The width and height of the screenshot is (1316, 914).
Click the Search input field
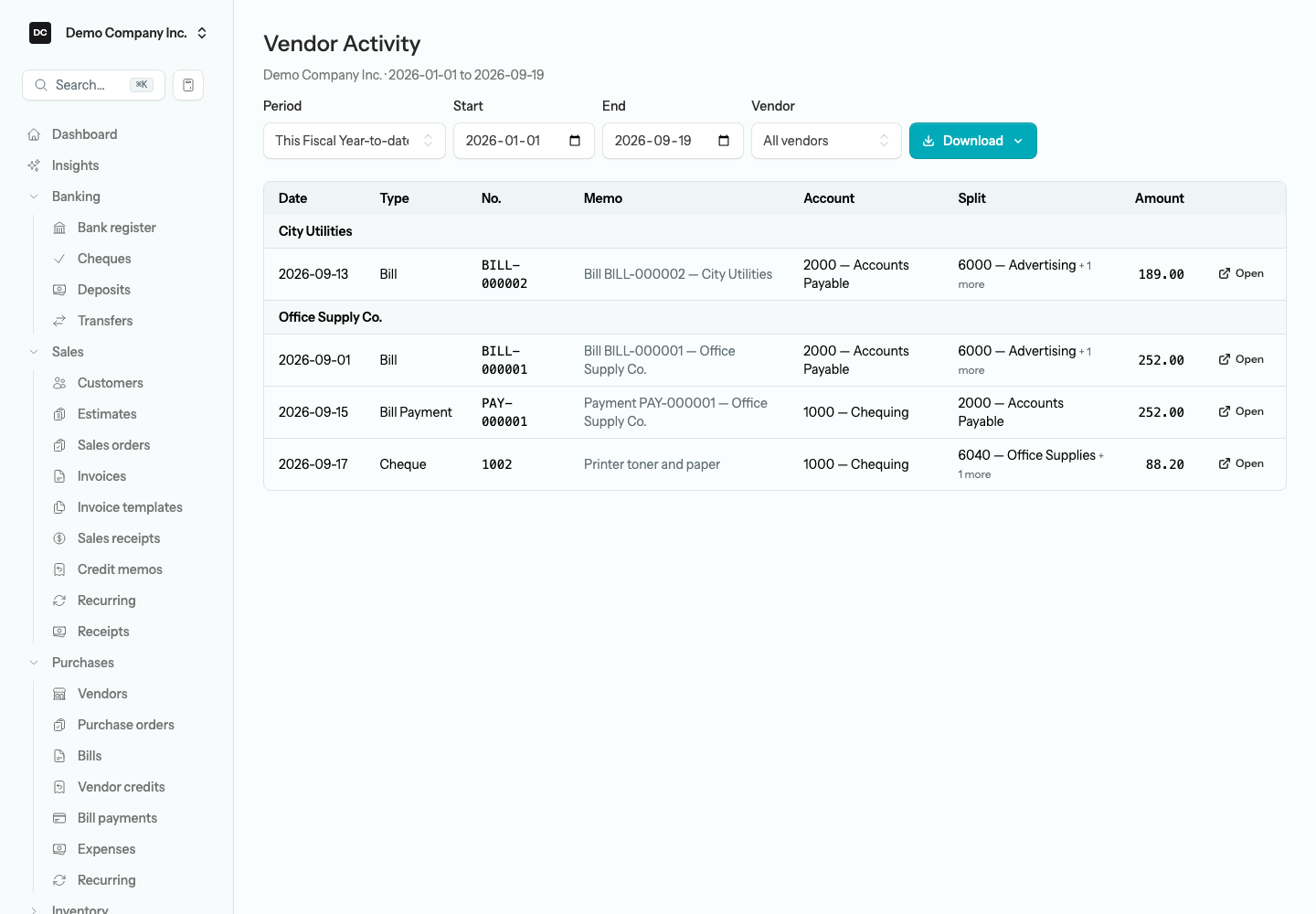(x=93, y=85)
